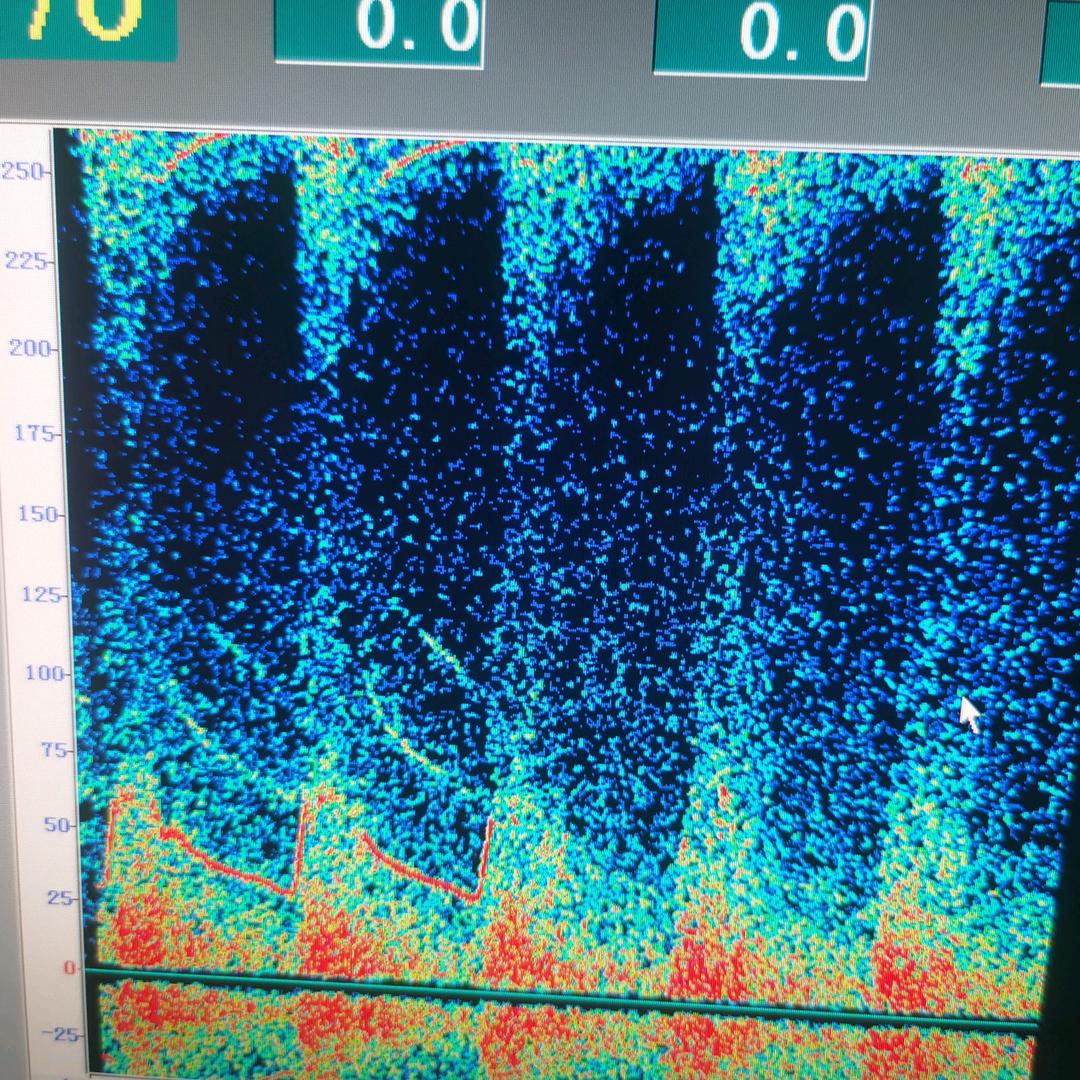
Task: Click the second red envelope trace downslope
Action: tap(420, 870)
